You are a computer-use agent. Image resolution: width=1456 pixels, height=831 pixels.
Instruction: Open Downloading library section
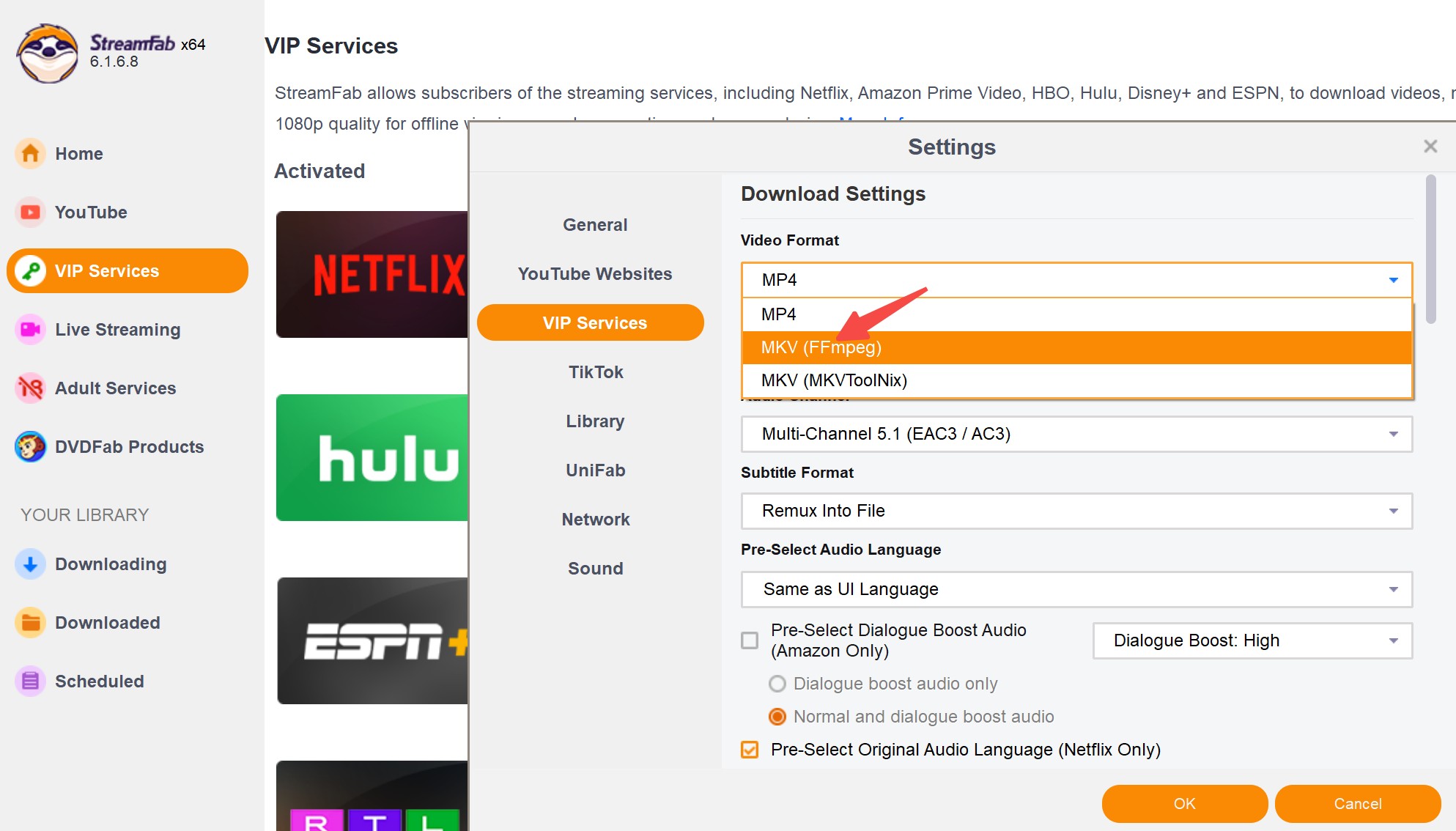click(127, 564)
